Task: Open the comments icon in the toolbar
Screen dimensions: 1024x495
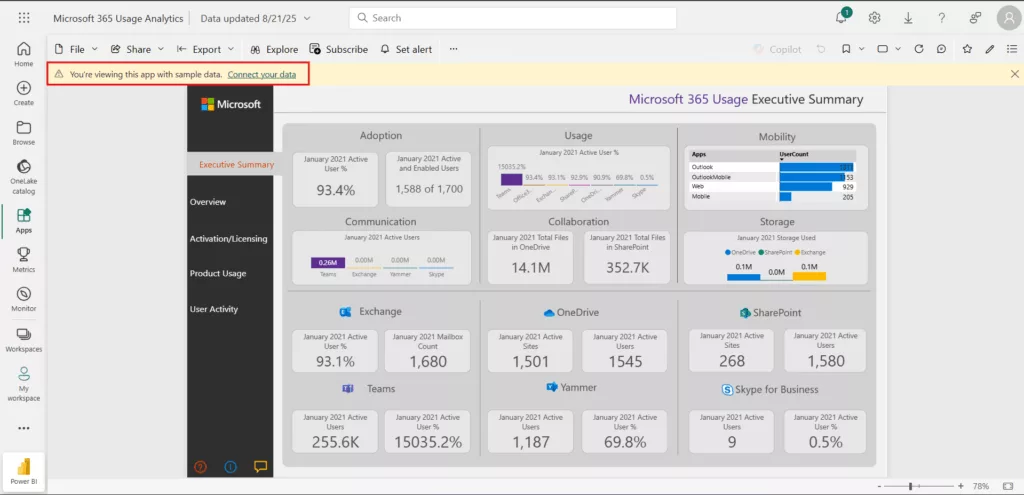Action: coord(941,49)
